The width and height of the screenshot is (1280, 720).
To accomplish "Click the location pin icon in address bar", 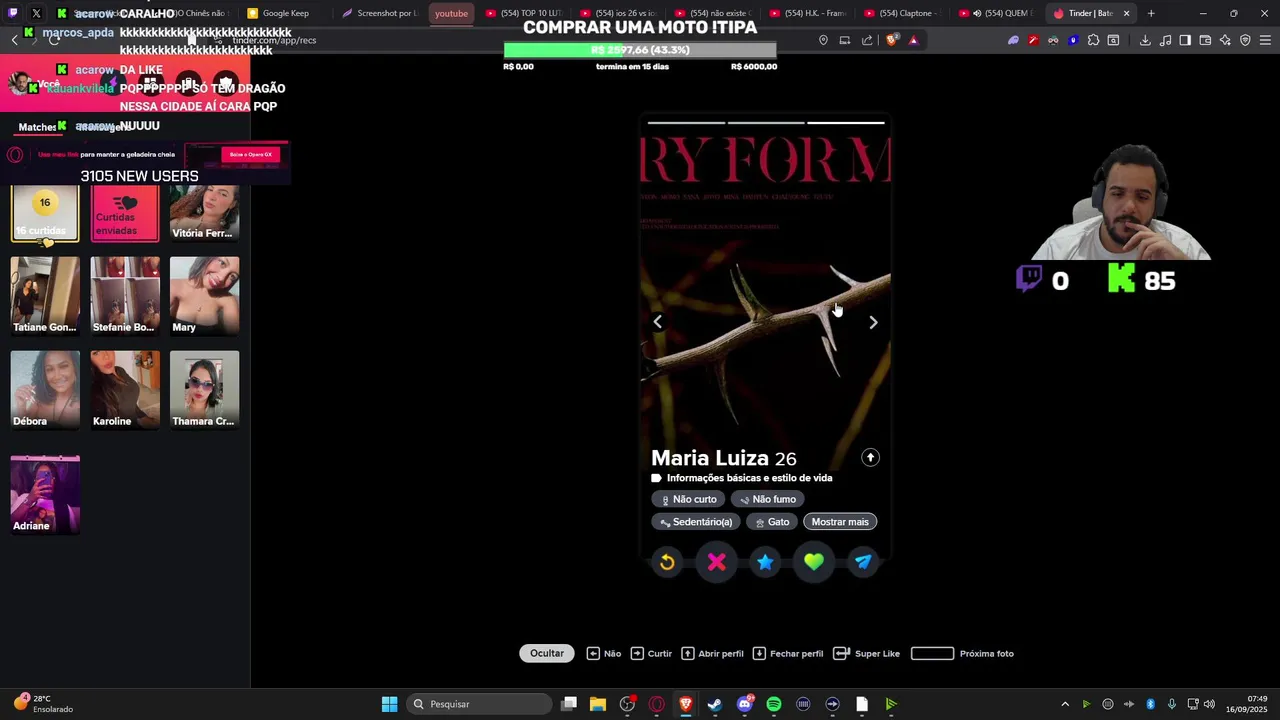I will 823,40.
